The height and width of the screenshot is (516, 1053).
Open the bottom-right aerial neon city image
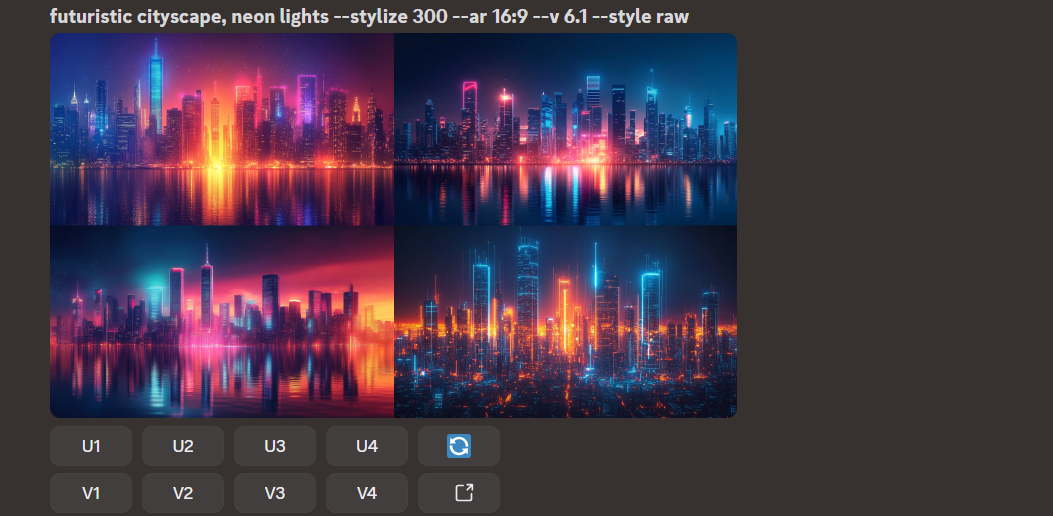coord(565,322)
